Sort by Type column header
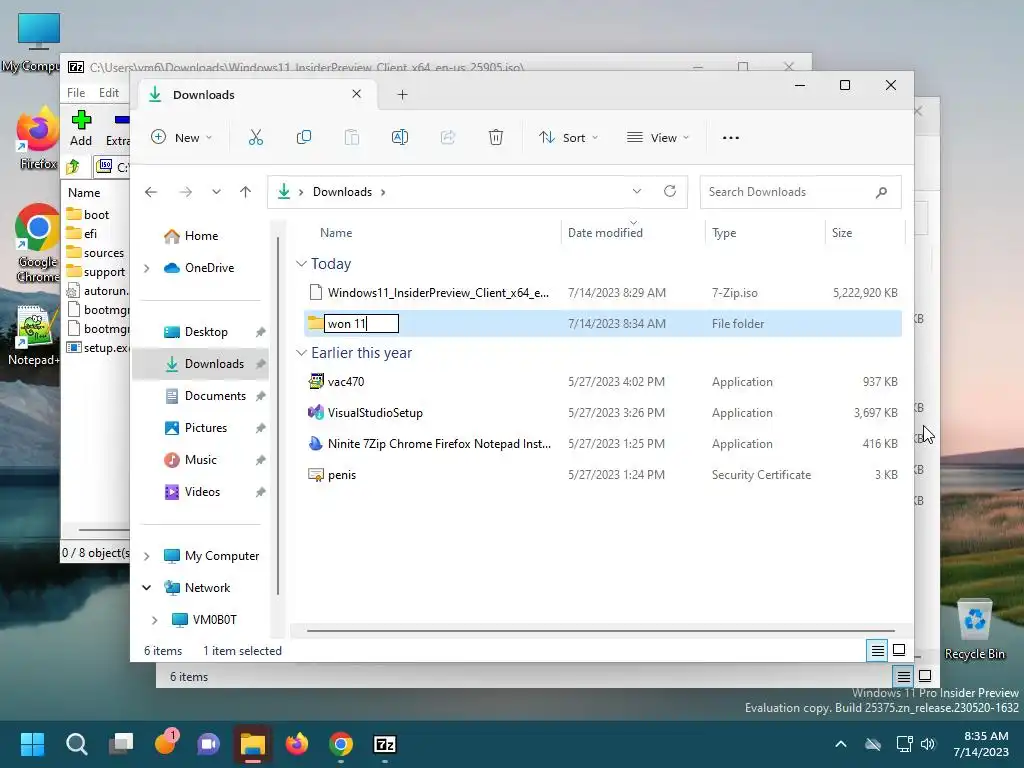The height and width of the screenshot is (768, 1024). 724,232
